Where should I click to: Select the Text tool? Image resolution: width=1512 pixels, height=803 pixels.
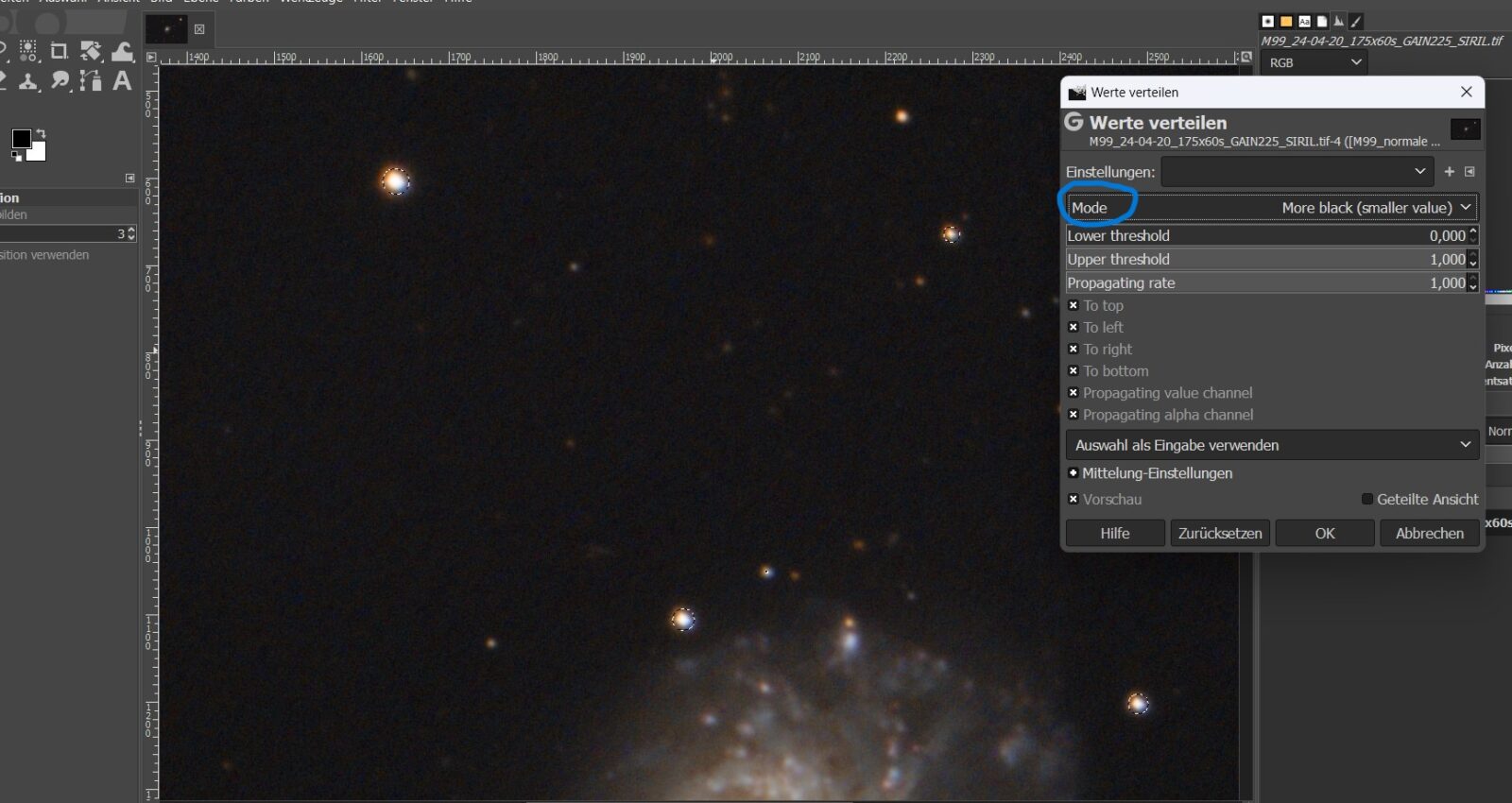click(122, 81)
